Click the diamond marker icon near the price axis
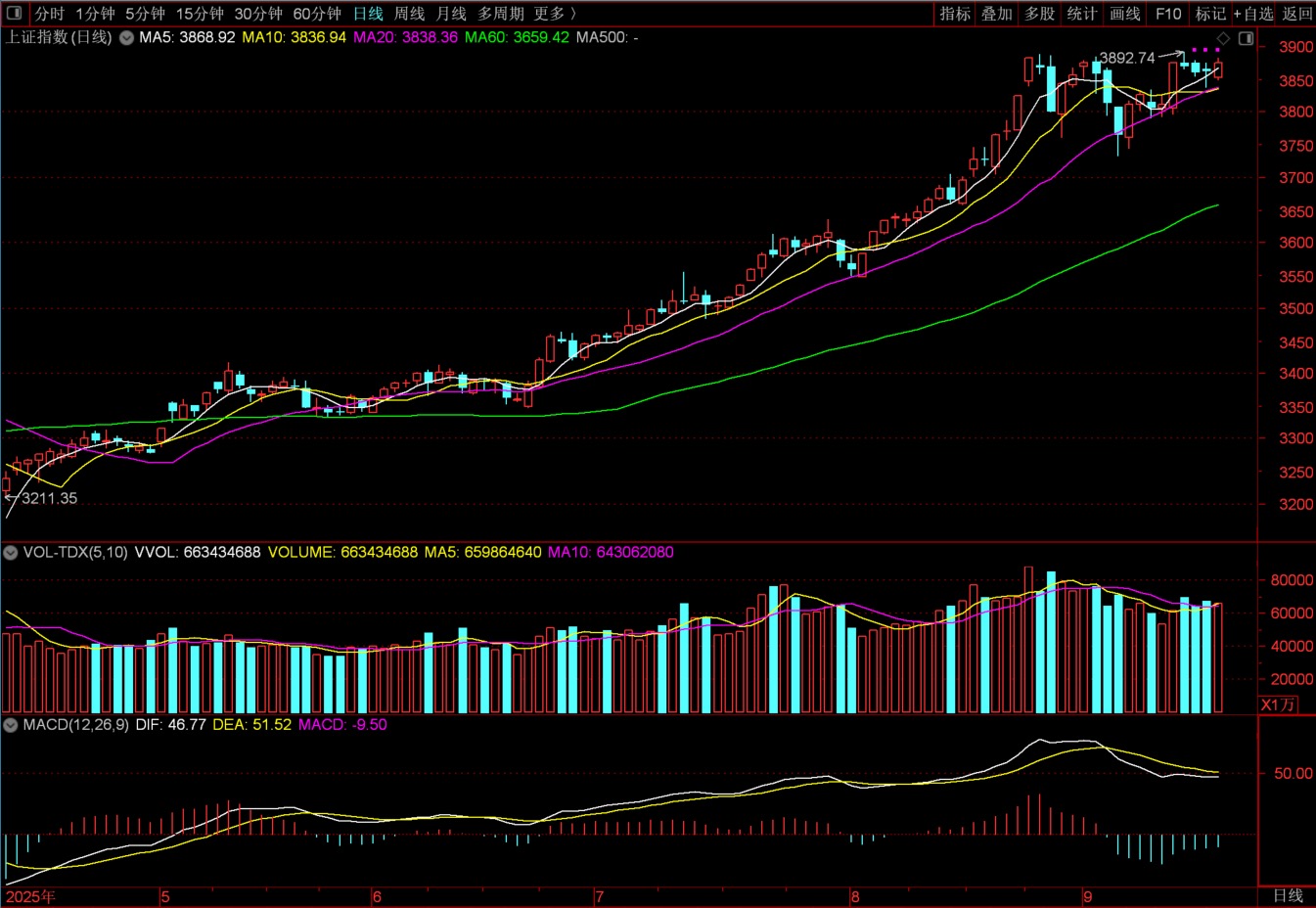 tap(1223, 38)
